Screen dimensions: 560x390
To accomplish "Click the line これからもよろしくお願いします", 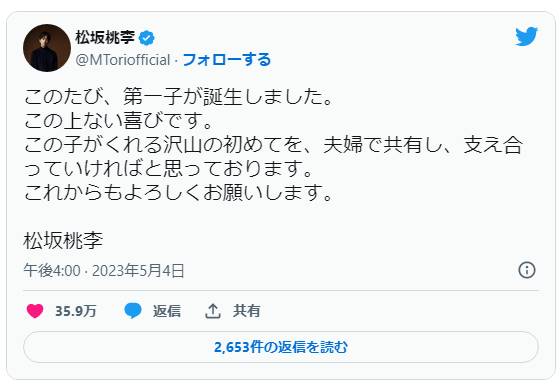I will click(178, 192).
